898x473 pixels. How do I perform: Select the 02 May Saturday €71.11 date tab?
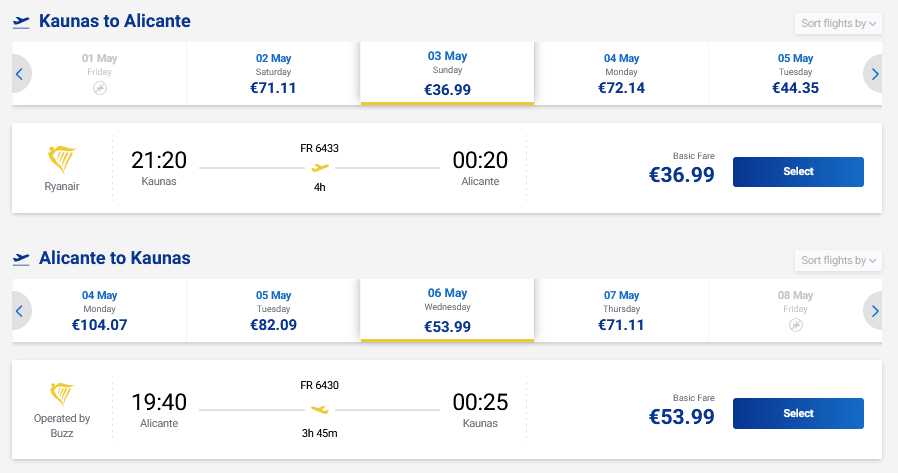(x=273, y=73)
